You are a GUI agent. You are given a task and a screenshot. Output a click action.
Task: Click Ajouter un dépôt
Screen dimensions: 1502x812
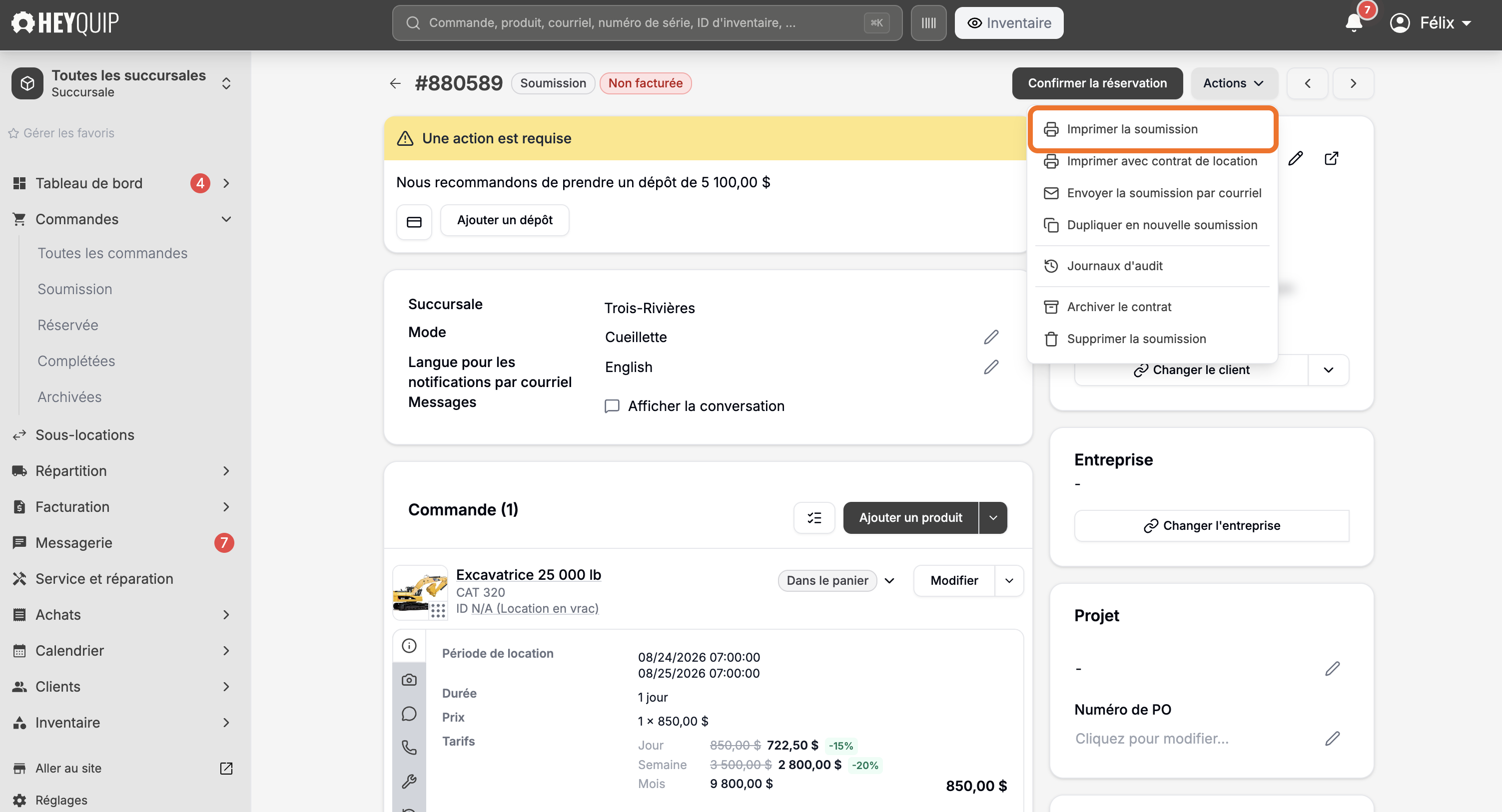(x=504, y=220)
